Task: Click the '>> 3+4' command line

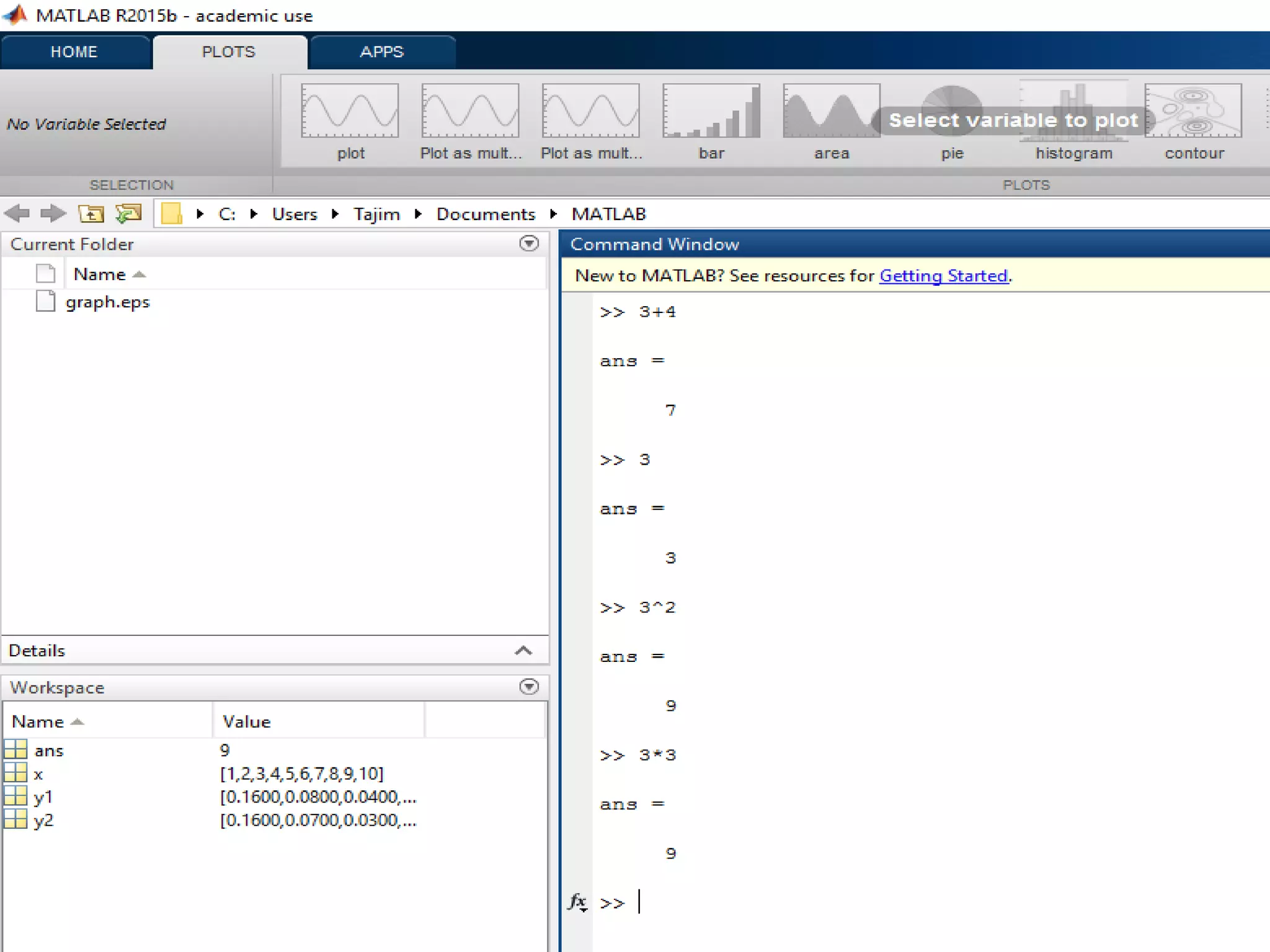Action: (x=637, y=312)
